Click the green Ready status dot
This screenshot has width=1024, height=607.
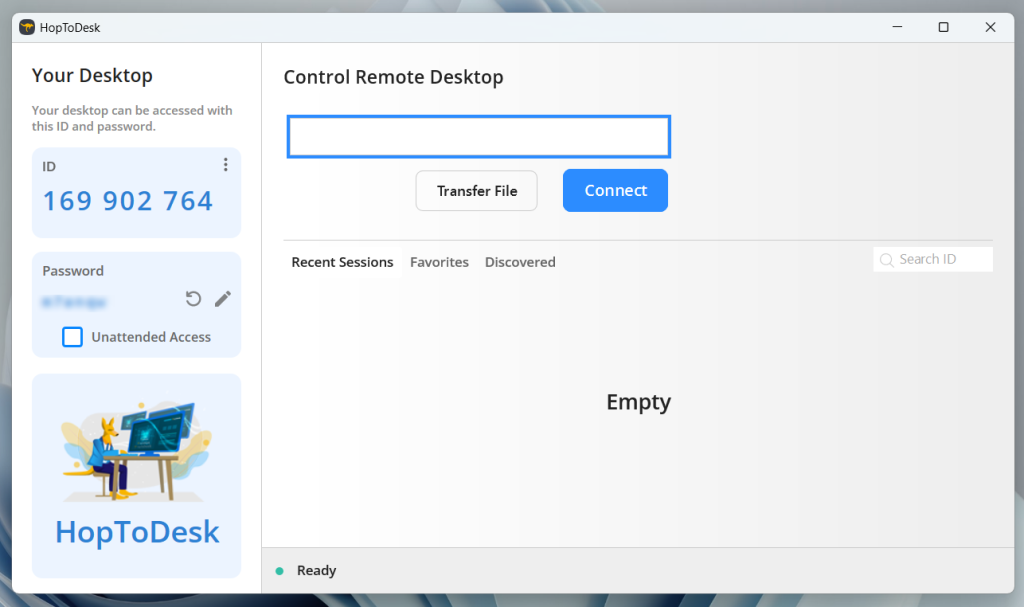pyautogui.click(x=280, y=571)
